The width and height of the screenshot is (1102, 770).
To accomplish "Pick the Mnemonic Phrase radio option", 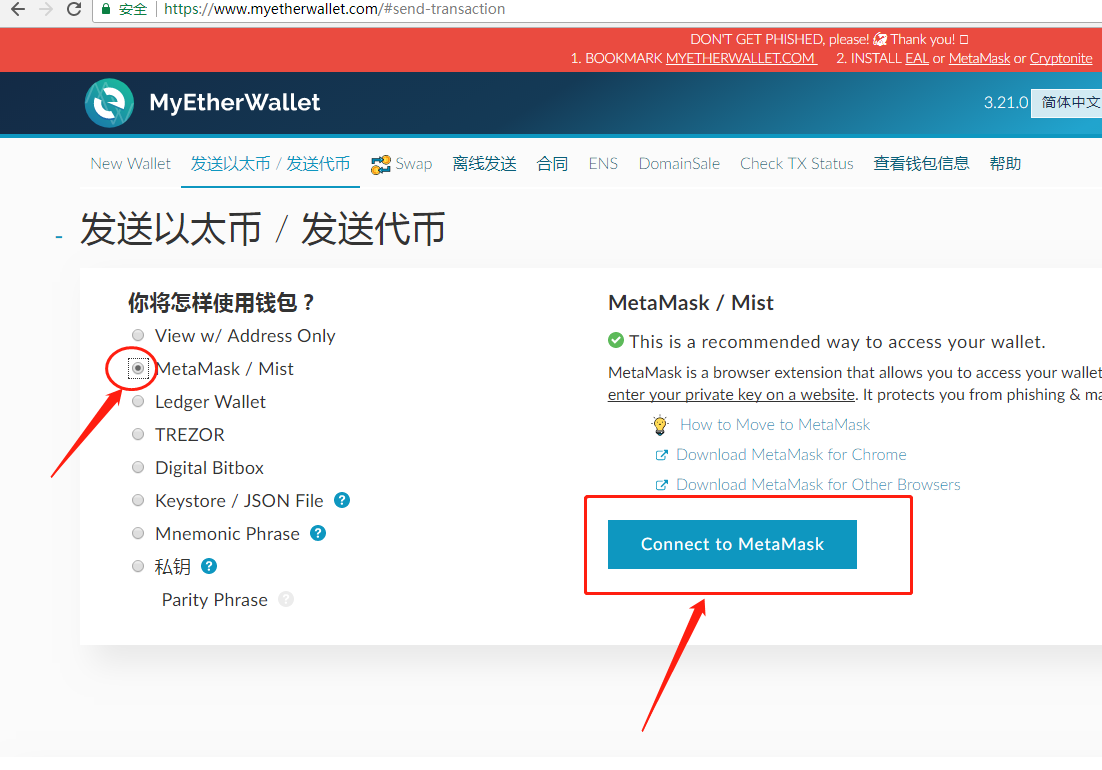I will pos(138,533).
